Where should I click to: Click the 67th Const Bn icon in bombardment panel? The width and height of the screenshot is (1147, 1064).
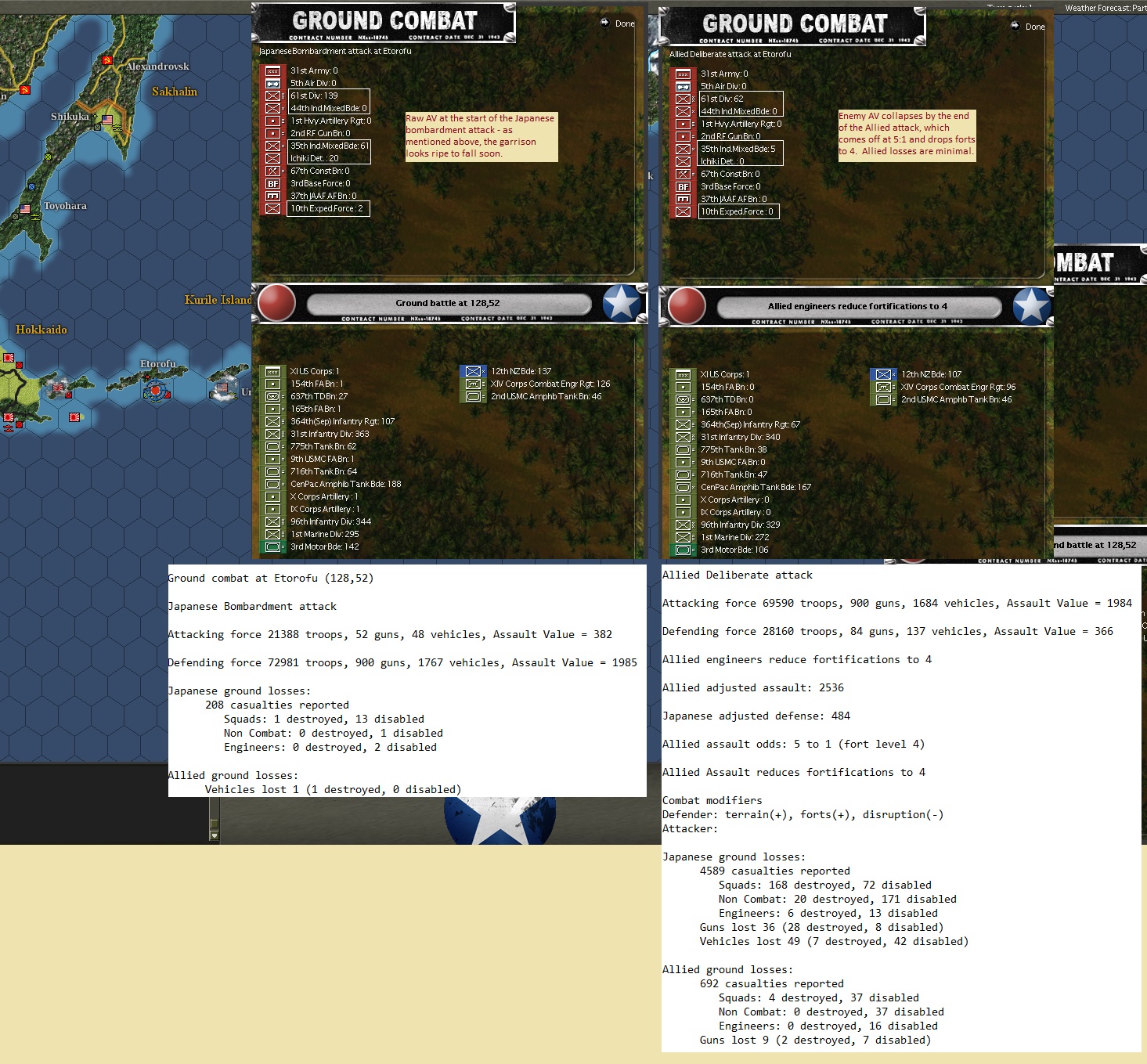272,171
